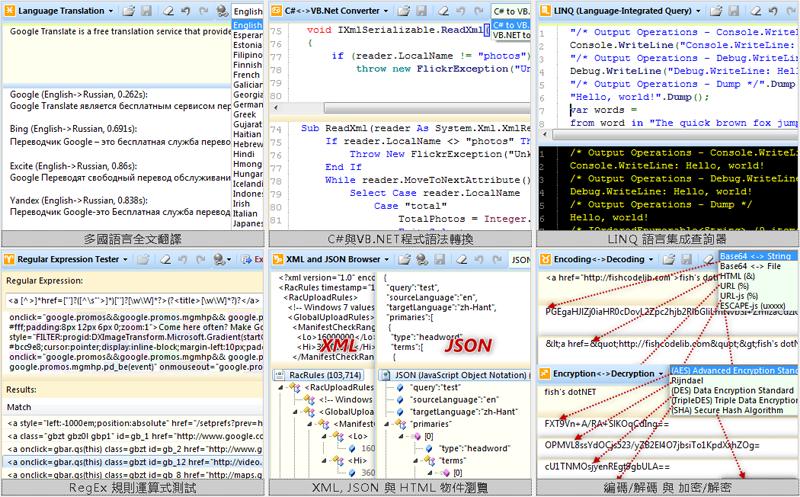Choose URL (%) encoding option

[x=758, y=286]
